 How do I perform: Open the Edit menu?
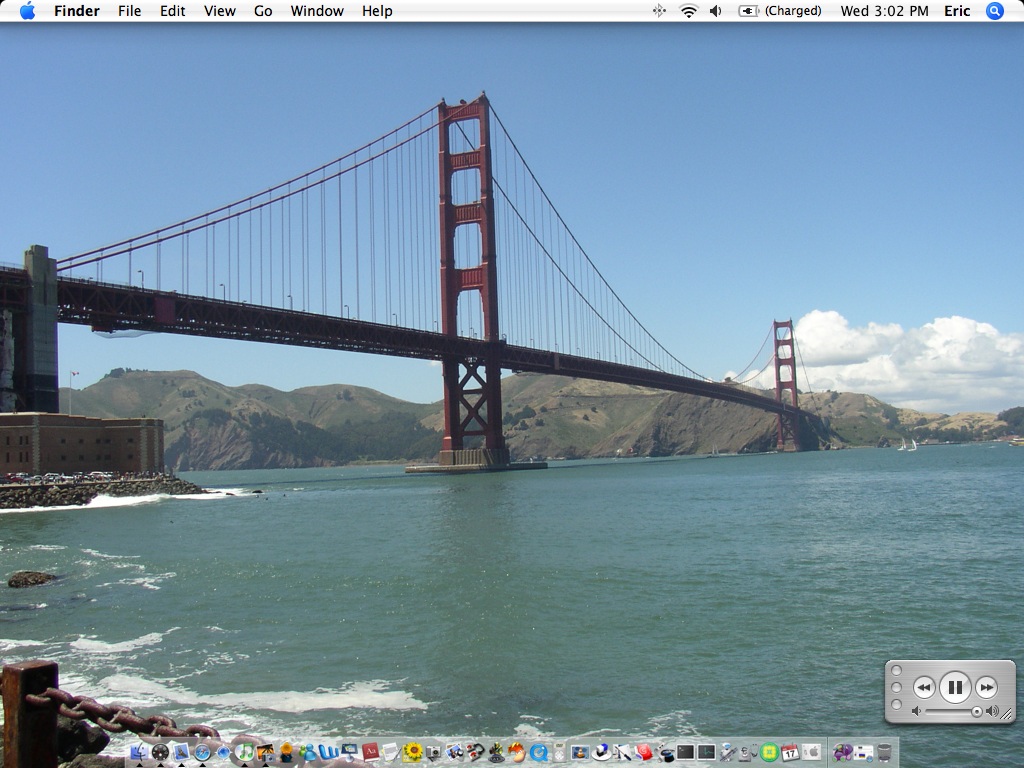coord(172,10)
